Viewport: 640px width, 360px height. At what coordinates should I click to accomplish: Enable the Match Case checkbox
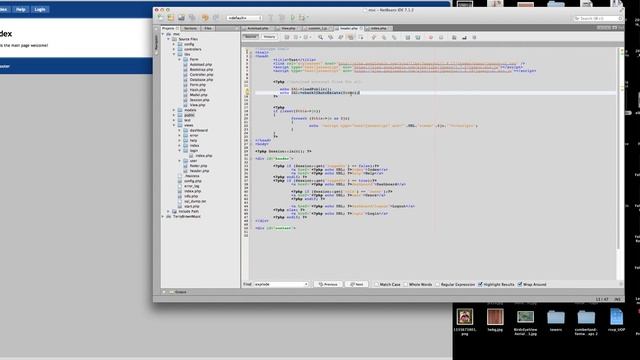377,284
